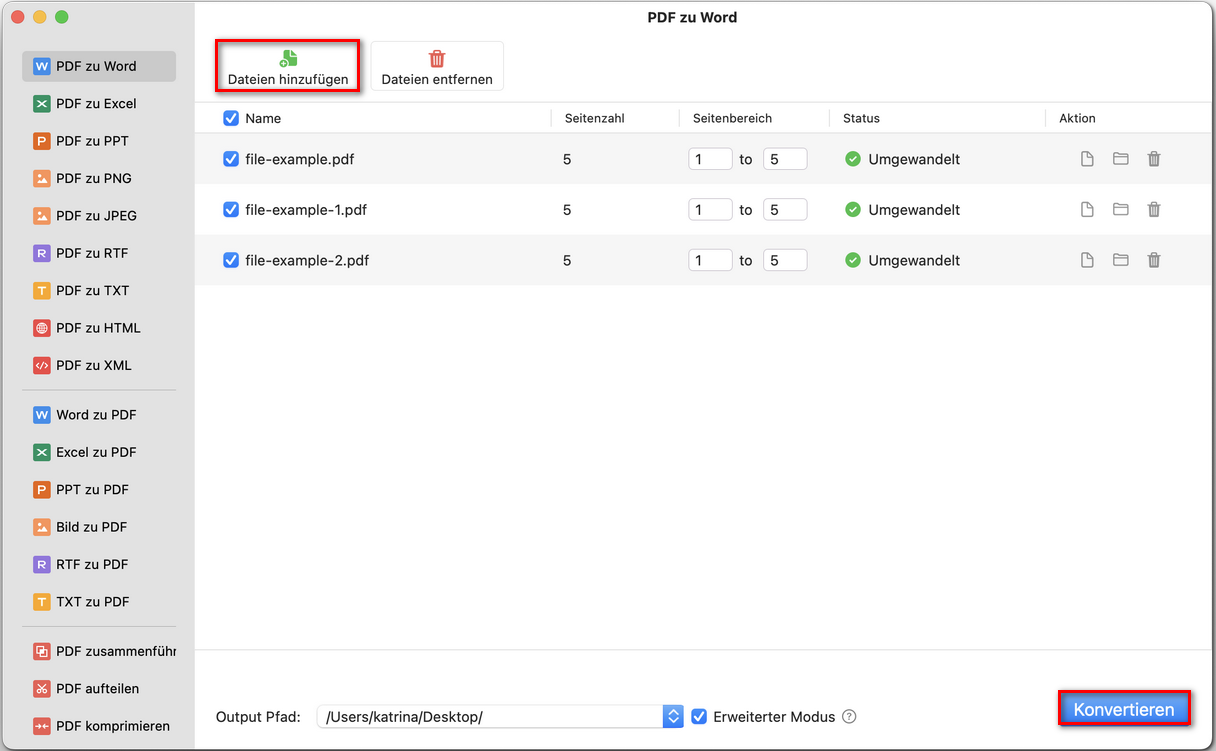Viewport: 1216px width, 751px height.
Task: Select the PDF zu Excel sidebar icon
Action: 41,104
